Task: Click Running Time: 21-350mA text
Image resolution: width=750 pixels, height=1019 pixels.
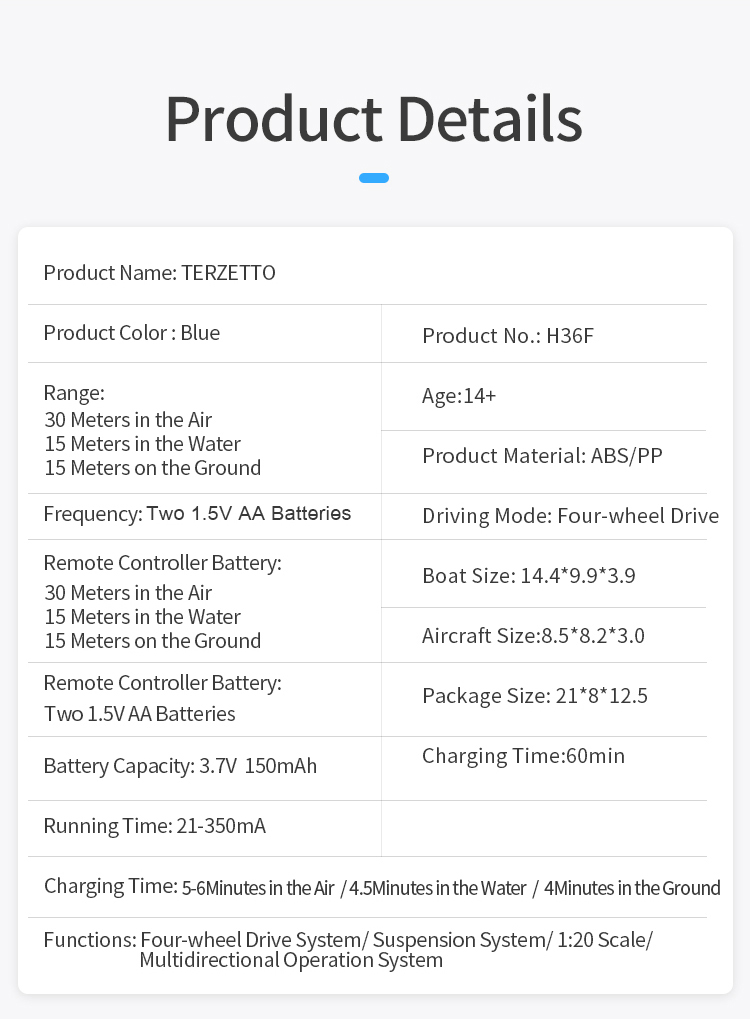Action: (155, 826)
